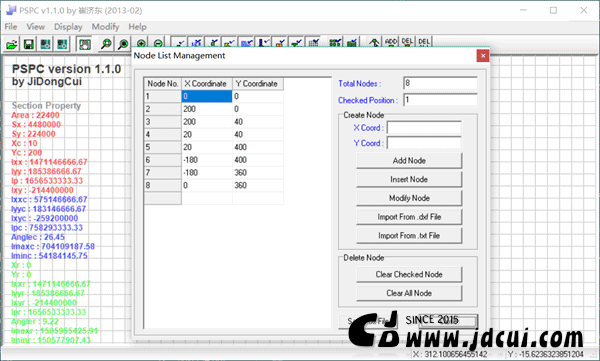The image size is (600, 361).
Task: Click the ADD node toolbar icon
Action: point(391,42)
